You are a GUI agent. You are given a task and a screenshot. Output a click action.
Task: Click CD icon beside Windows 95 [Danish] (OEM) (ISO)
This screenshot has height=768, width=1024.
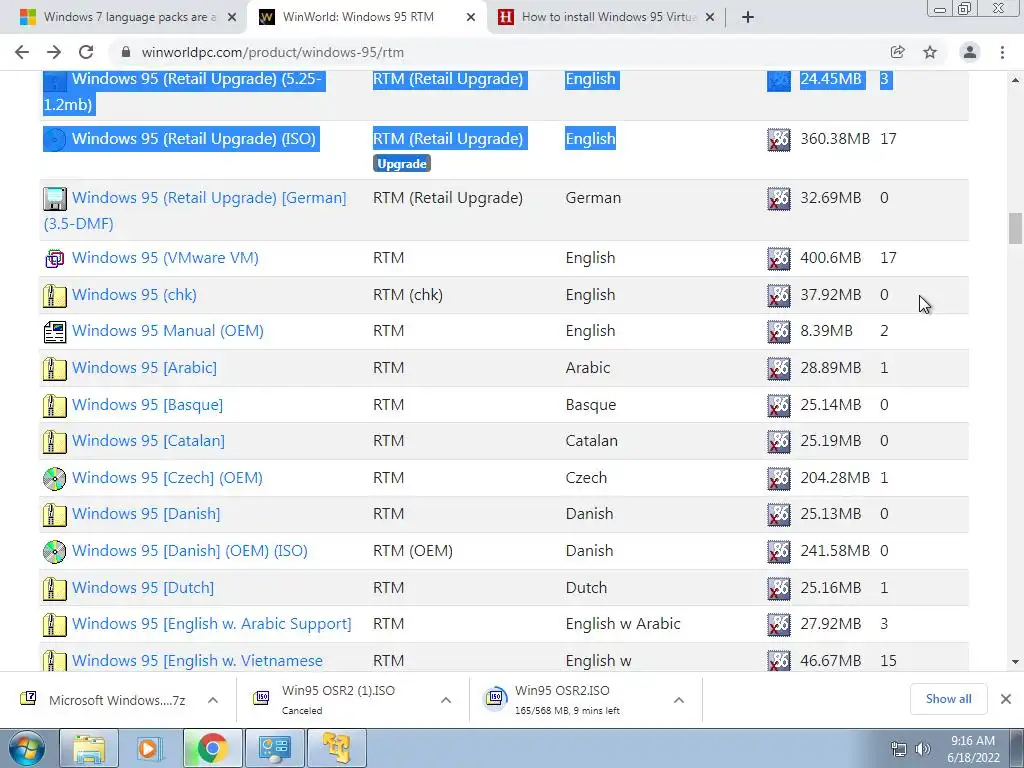(55, 552)
